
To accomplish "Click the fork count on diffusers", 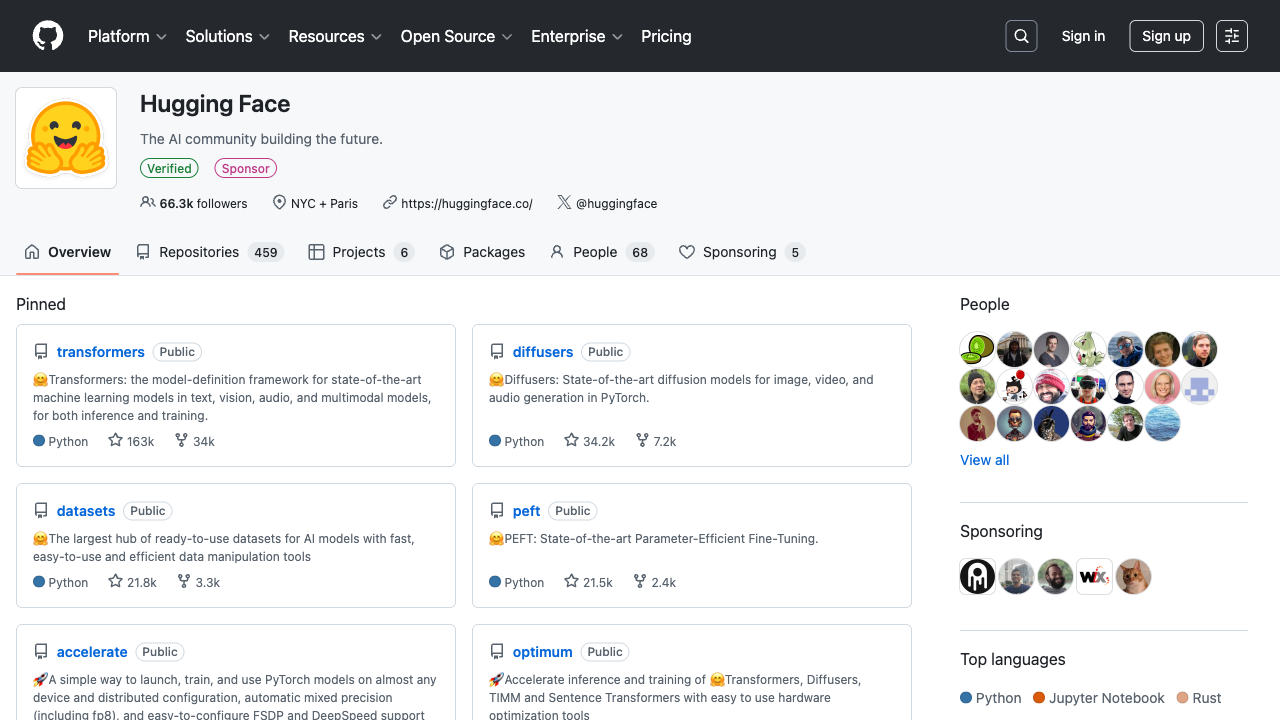I will [656, 441].
